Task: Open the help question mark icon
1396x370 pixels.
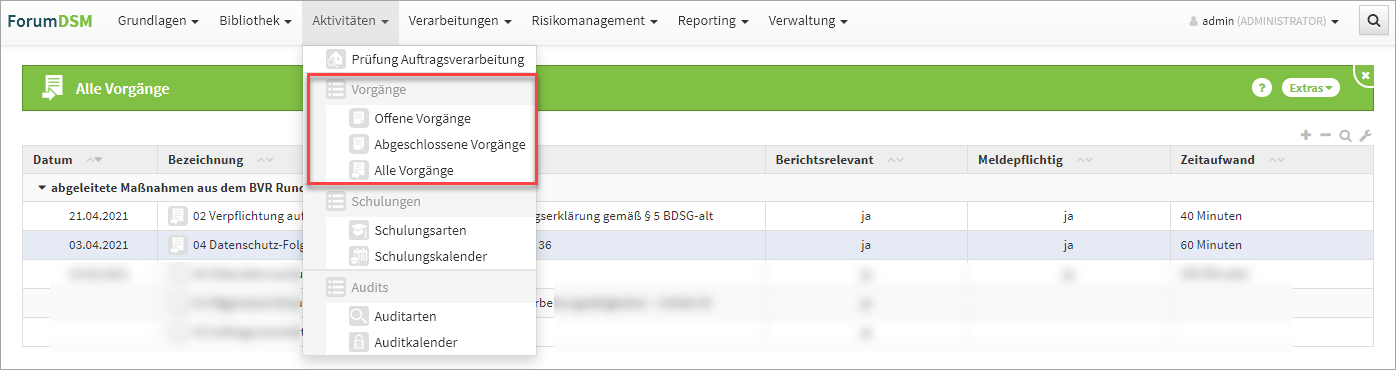Action: (x=1262, y=88)
